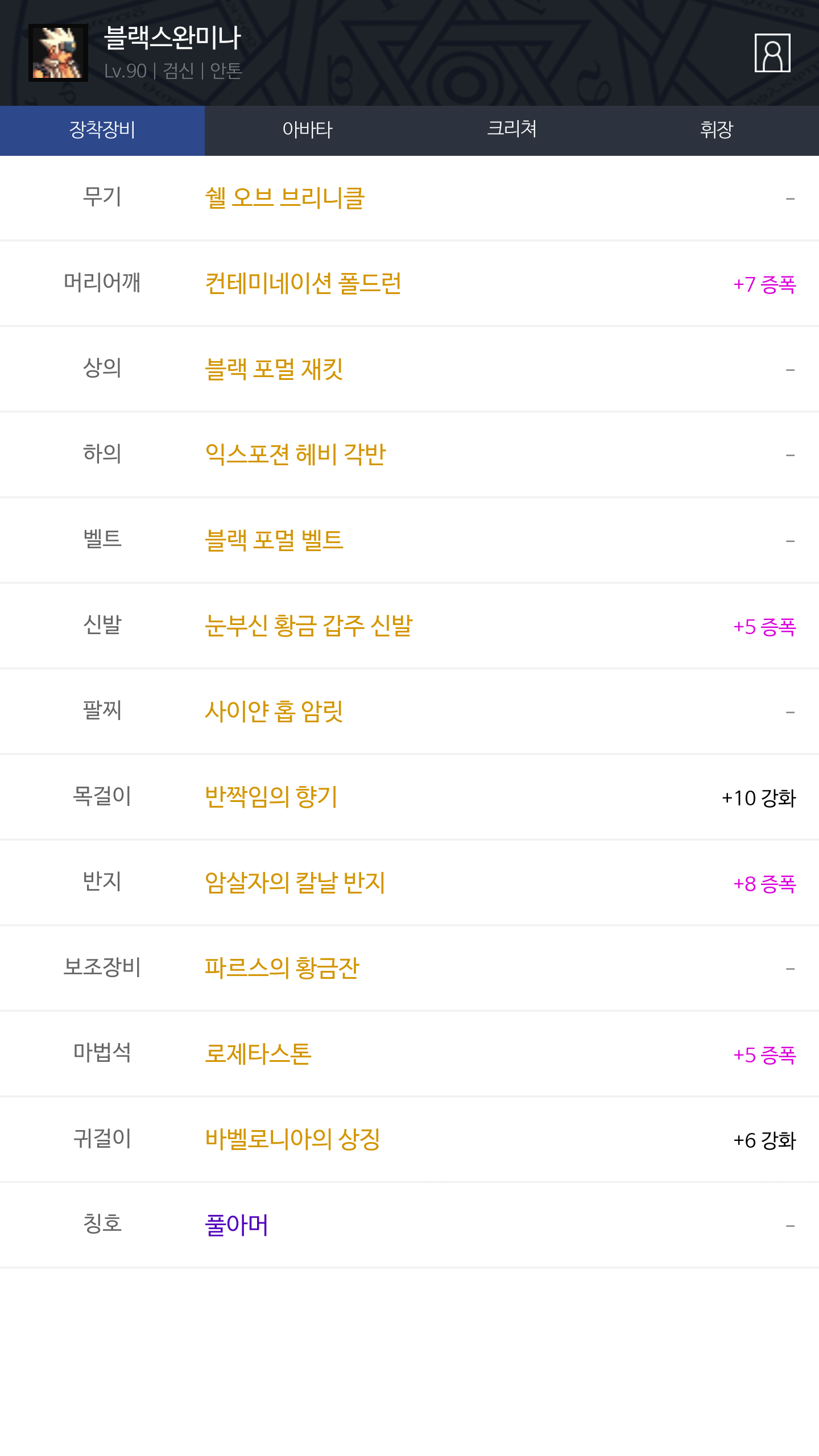Open 암살자의 칼날 반지 ring

[295, 883]
